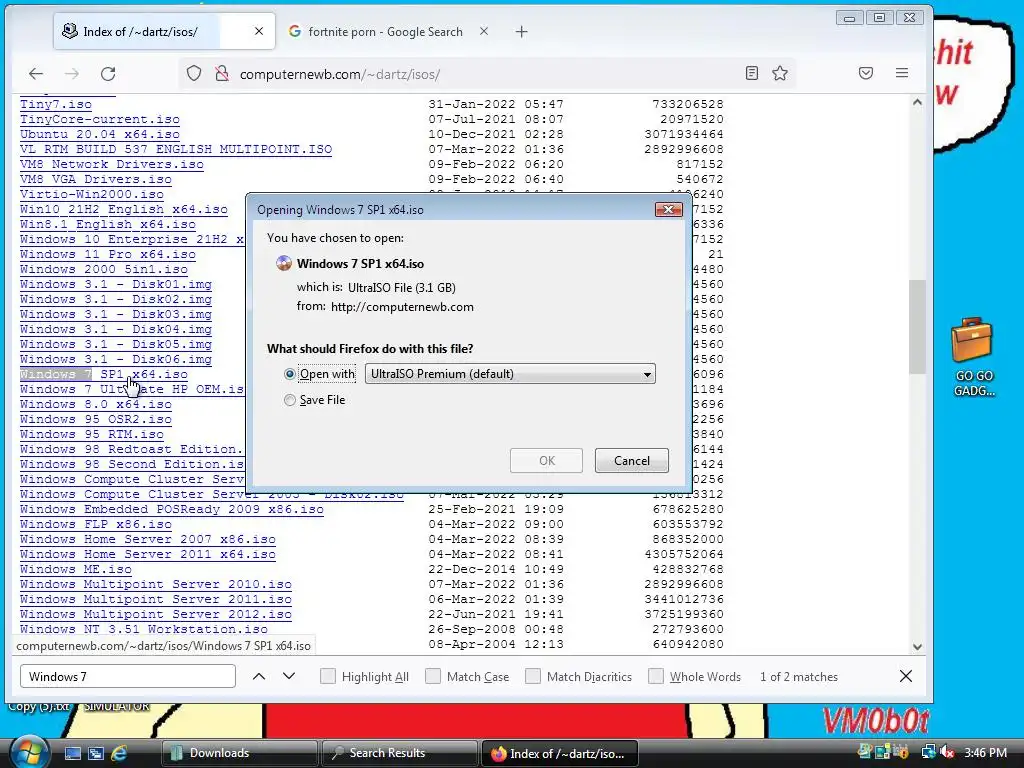Toggle reader view icon
This screenshot has height=768, width=1024.
752,73
